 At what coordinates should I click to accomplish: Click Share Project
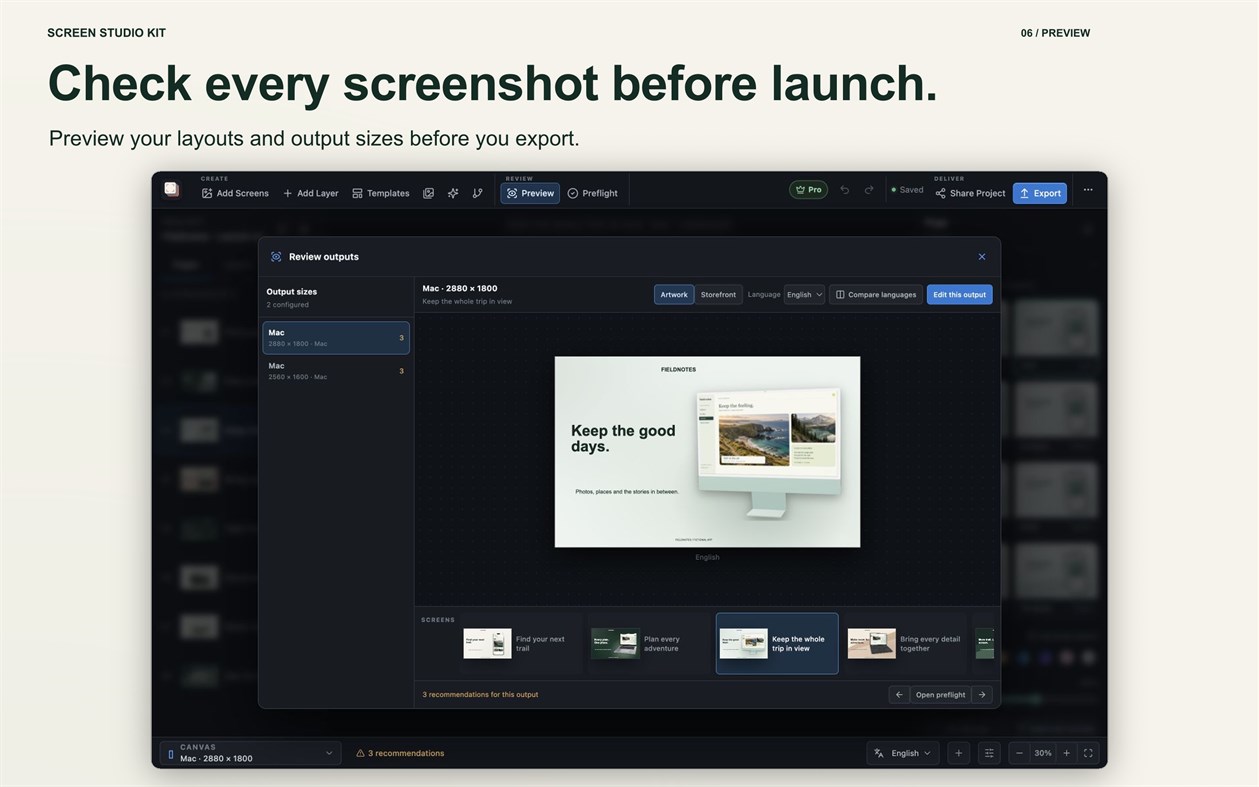tap(970, 193)
